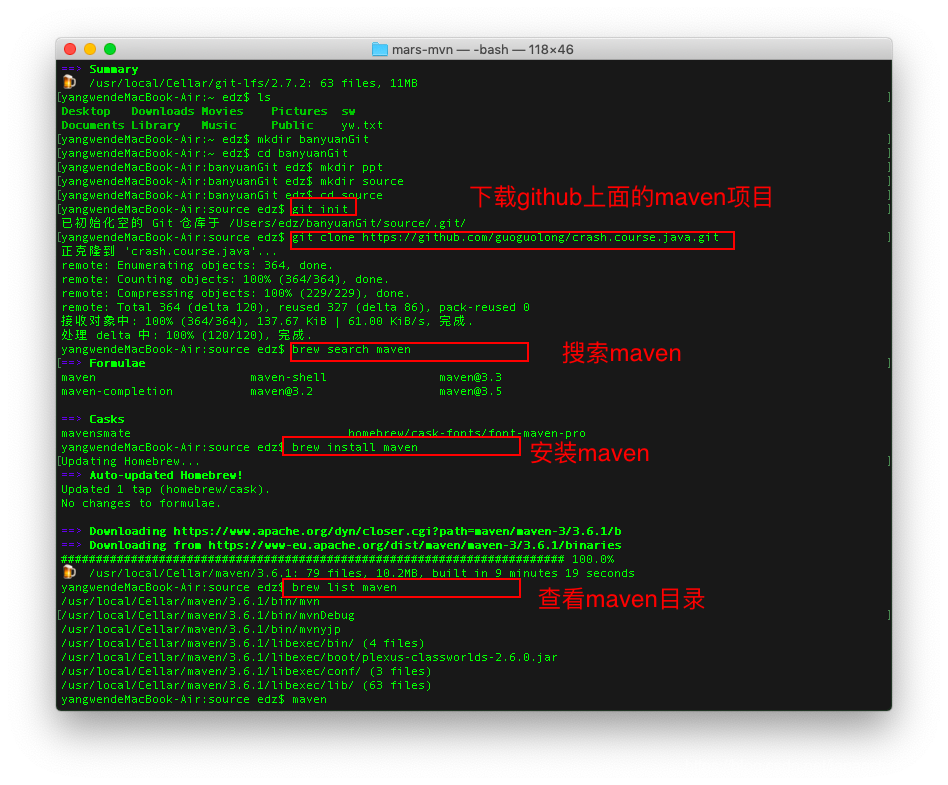Click the 'Formulae' heading
Viewport: 948px width, 785px height.
coord(117,363)
